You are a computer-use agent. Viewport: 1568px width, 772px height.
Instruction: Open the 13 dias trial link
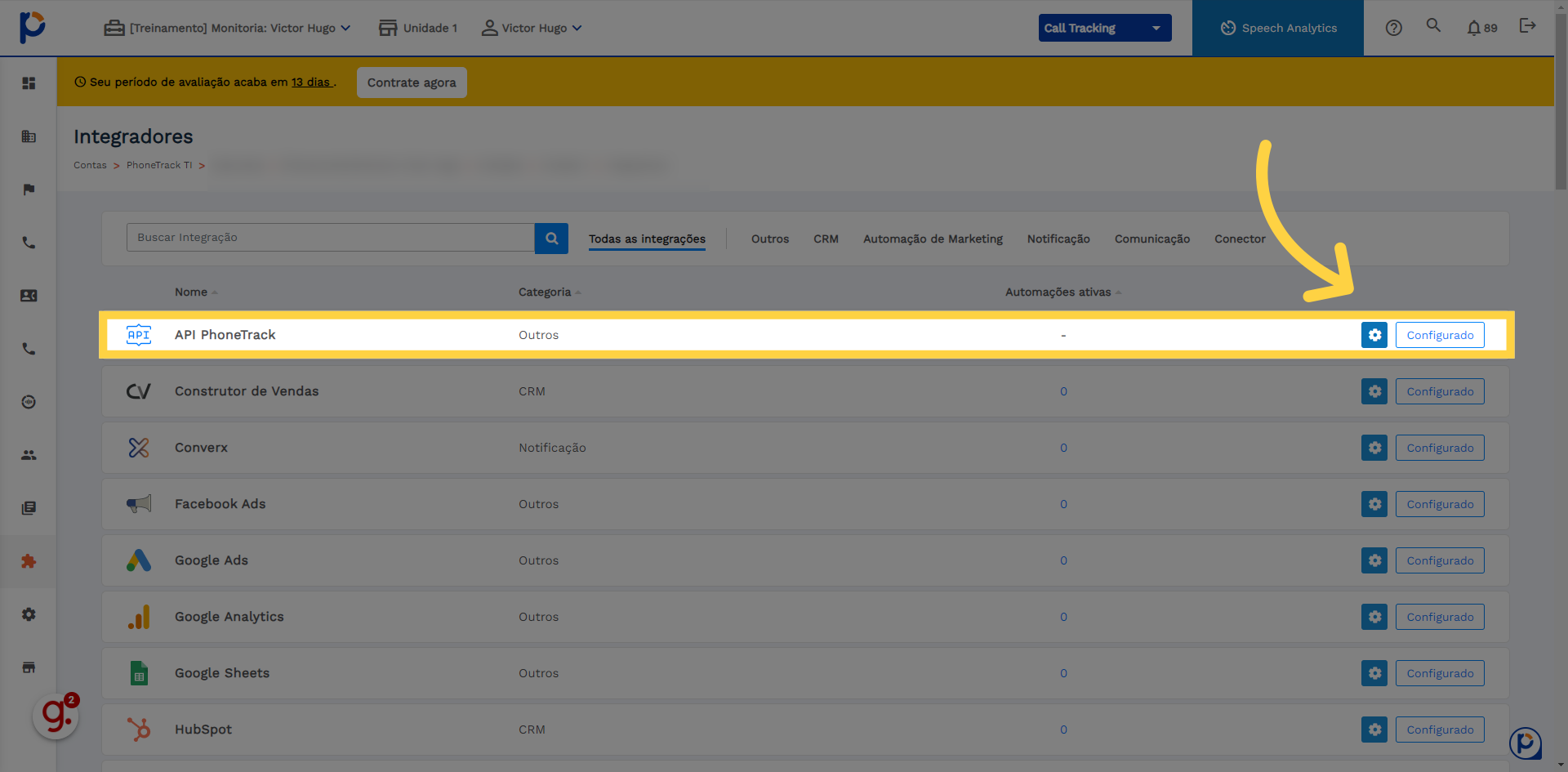311,82
